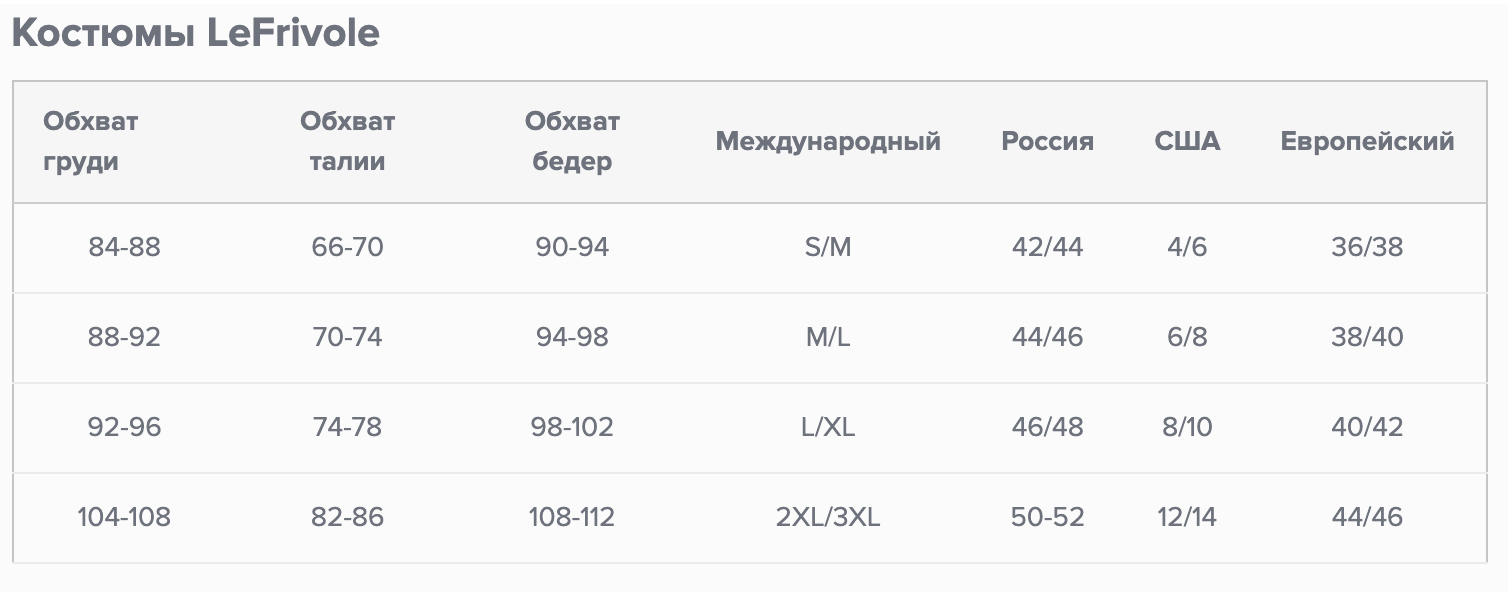
Task: Click the waist measurement 70-74 cell
Action: [347, 337]
